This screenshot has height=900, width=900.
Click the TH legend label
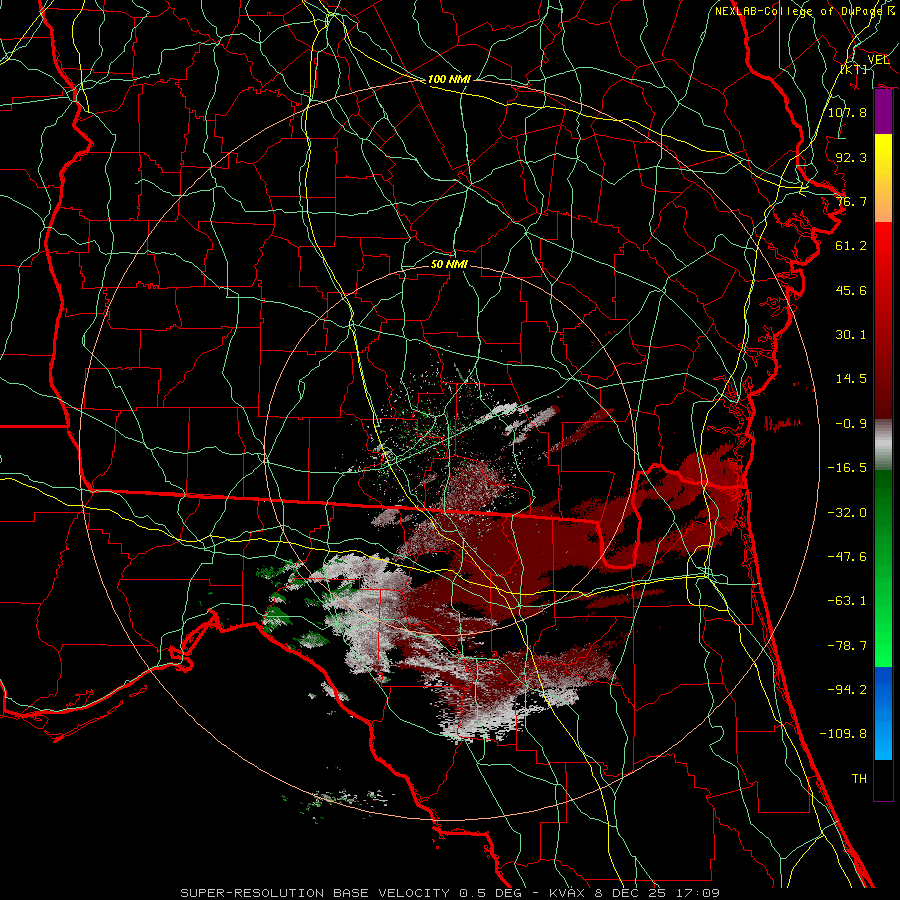click(x=859, y=779)
